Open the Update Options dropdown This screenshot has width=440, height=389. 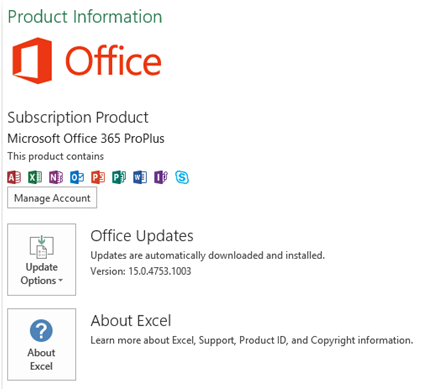(42, 260)
